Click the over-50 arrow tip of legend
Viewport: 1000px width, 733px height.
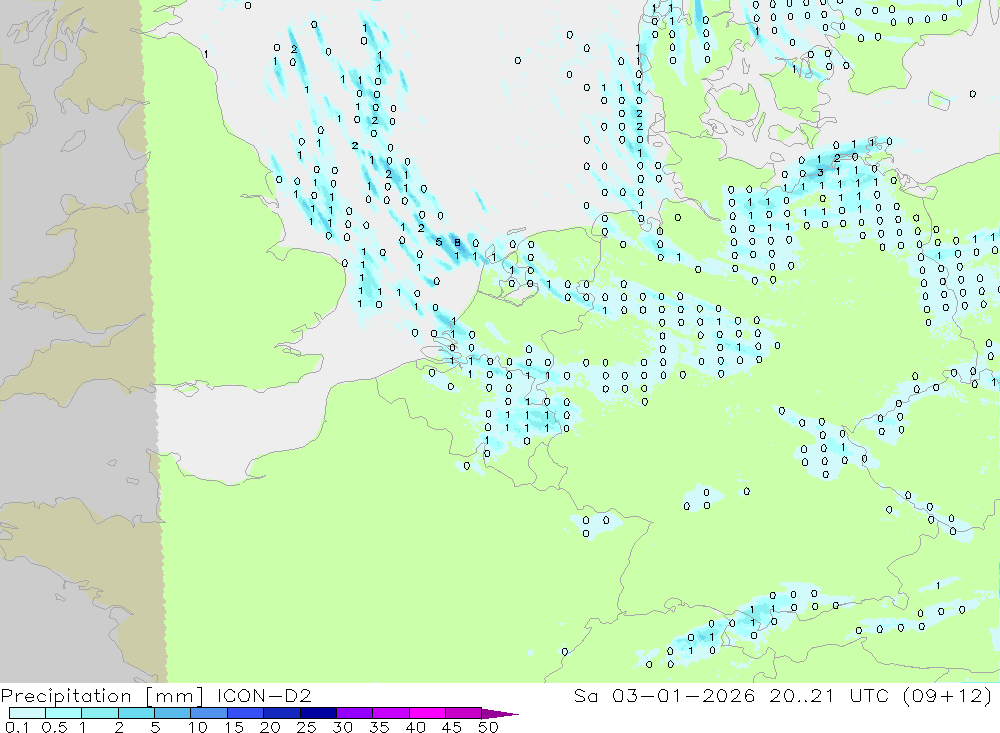tap(500, 714)
